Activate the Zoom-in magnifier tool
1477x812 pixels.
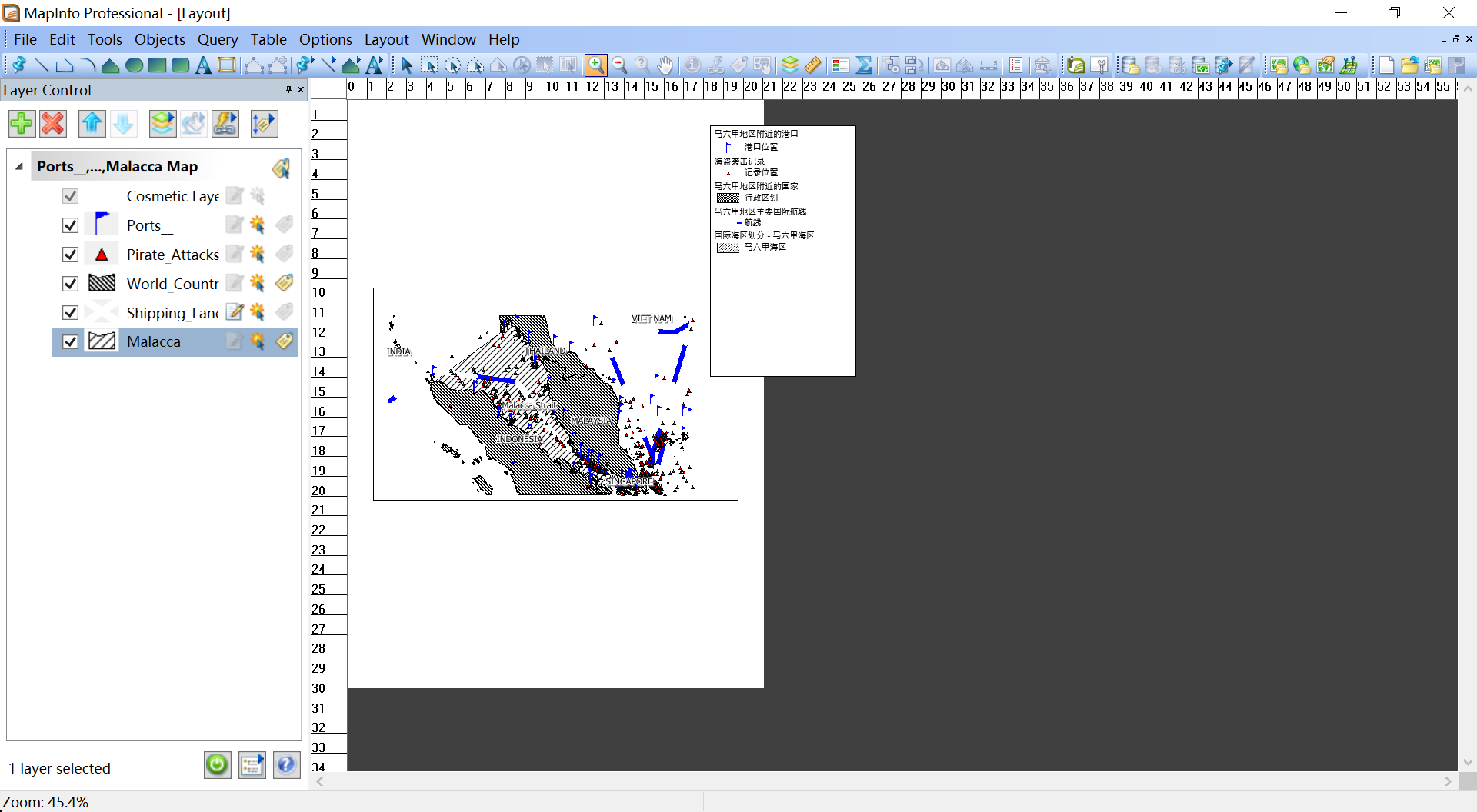[x=595, y=65]
